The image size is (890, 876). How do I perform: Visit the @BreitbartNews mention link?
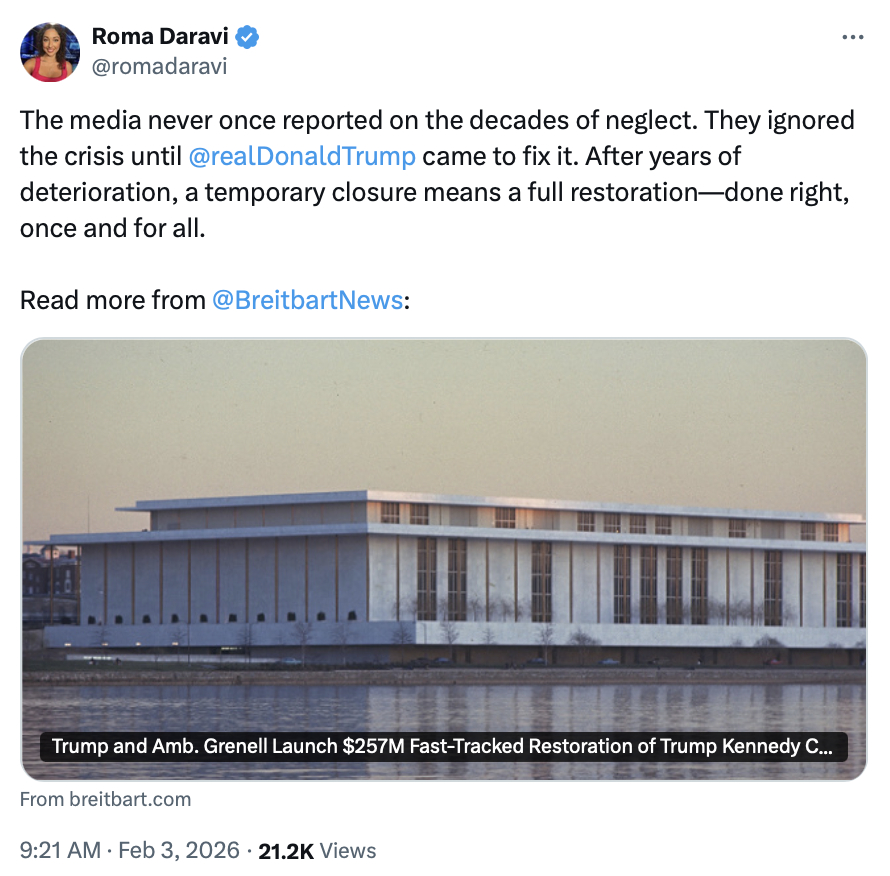pos(307,300)
